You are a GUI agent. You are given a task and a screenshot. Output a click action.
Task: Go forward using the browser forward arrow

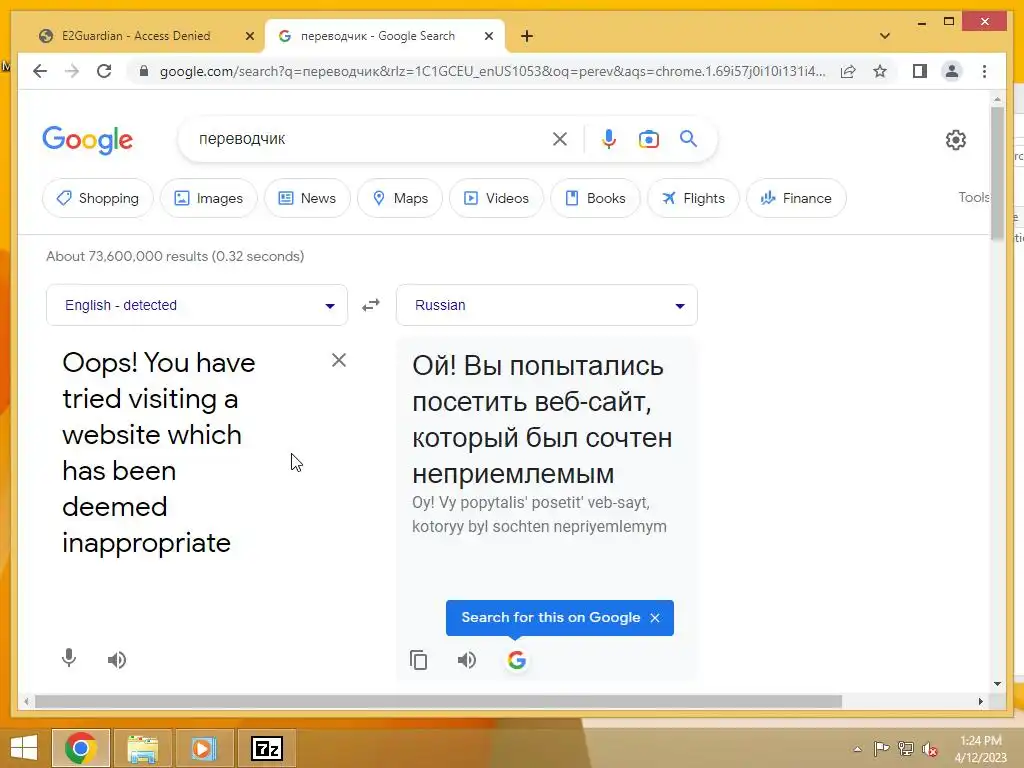pyautogui.click(x=72, y=71)
